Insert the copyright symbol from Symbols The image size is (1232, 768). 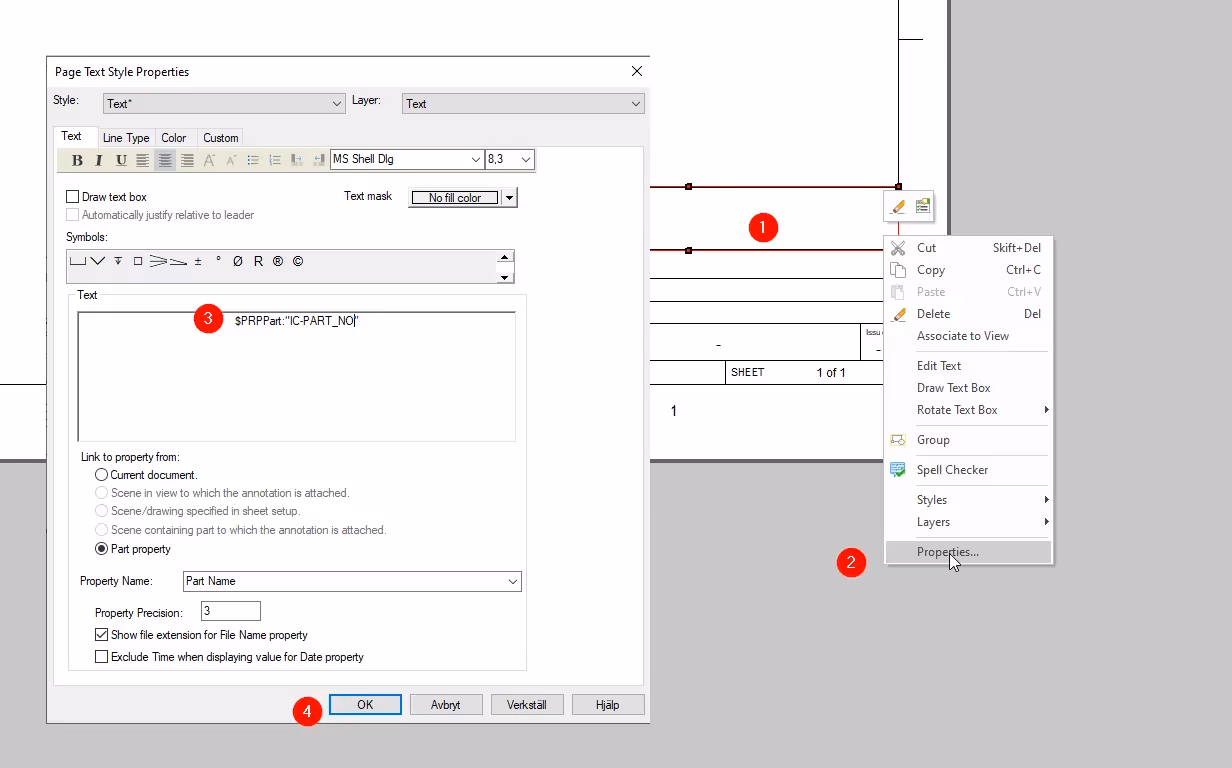[x=297, y=261]
